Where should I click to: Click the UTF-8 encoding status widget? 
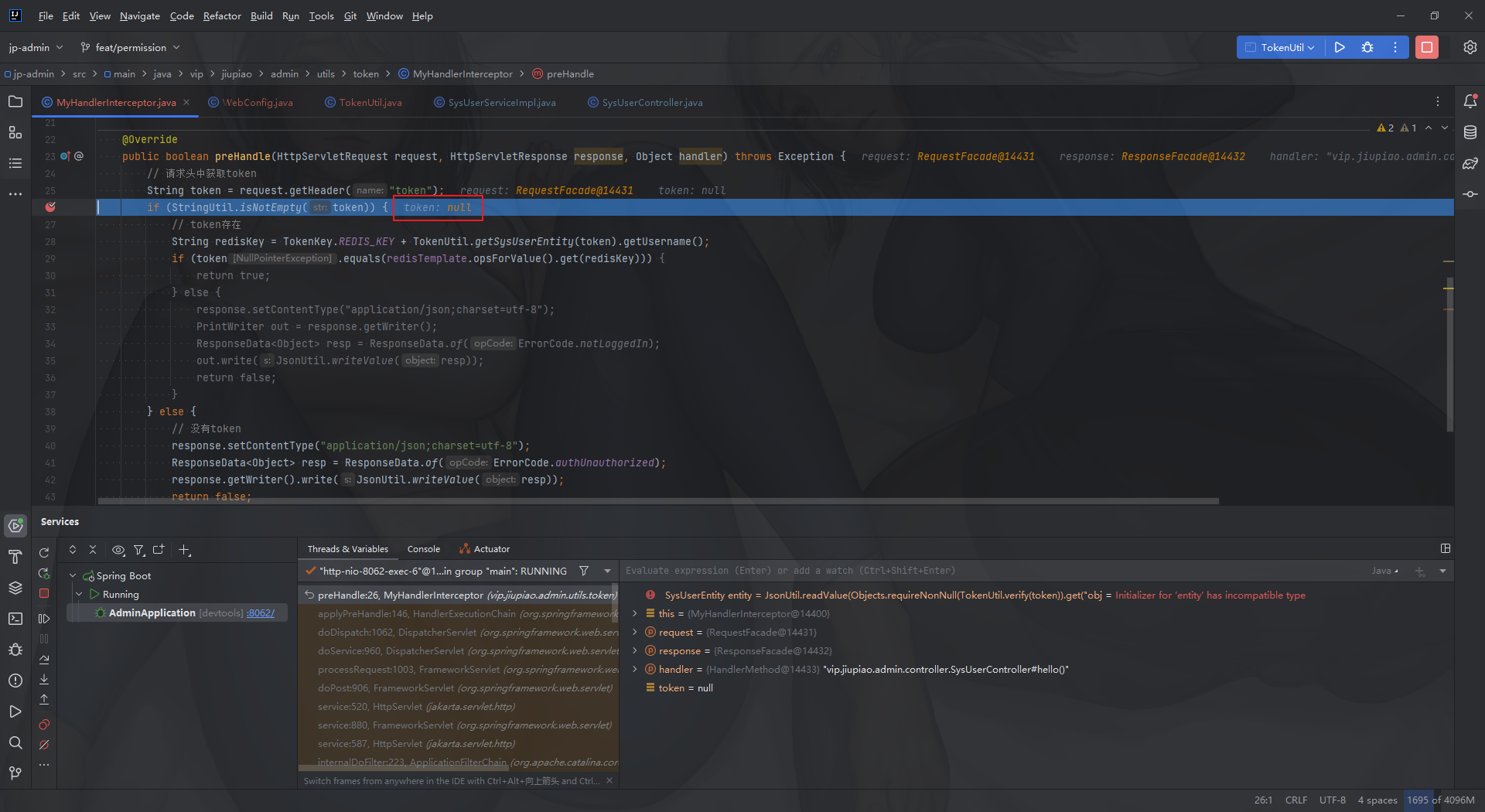pyautogui.click(x=1333, y=800)
